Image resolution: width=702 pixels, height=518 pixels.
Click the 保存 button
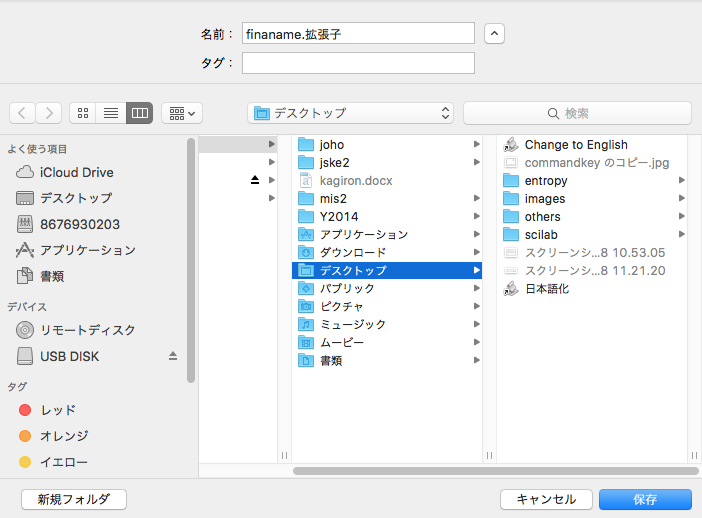tap(645, 499)
